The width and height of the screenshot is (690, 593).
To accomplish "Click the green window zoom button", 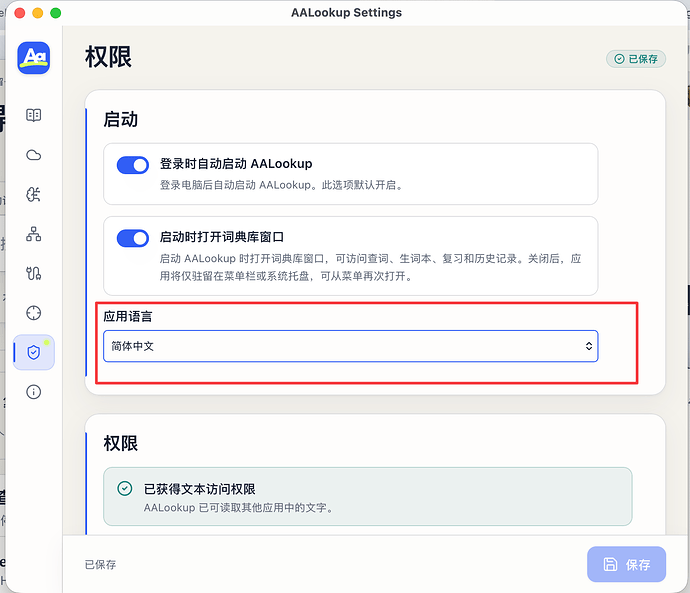I will click(55, 13).
